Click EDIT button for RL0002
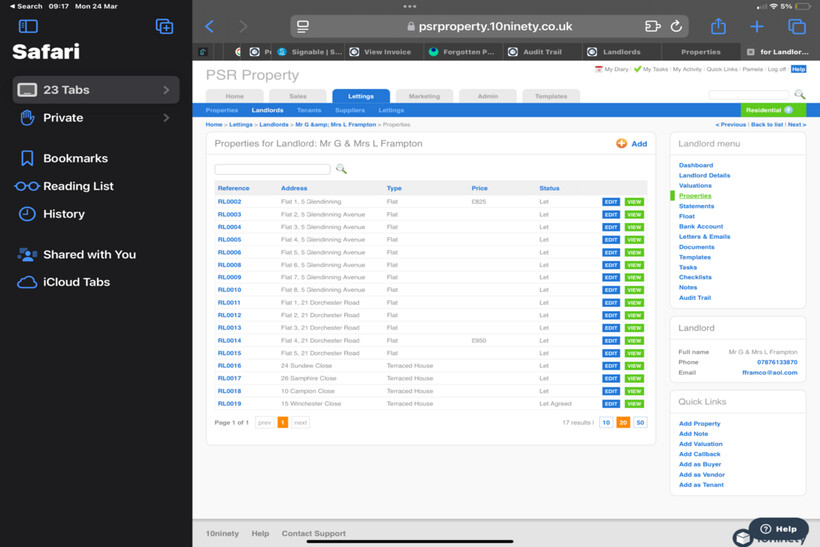Viewport: 820px width, 547px height. click(610, 202)
